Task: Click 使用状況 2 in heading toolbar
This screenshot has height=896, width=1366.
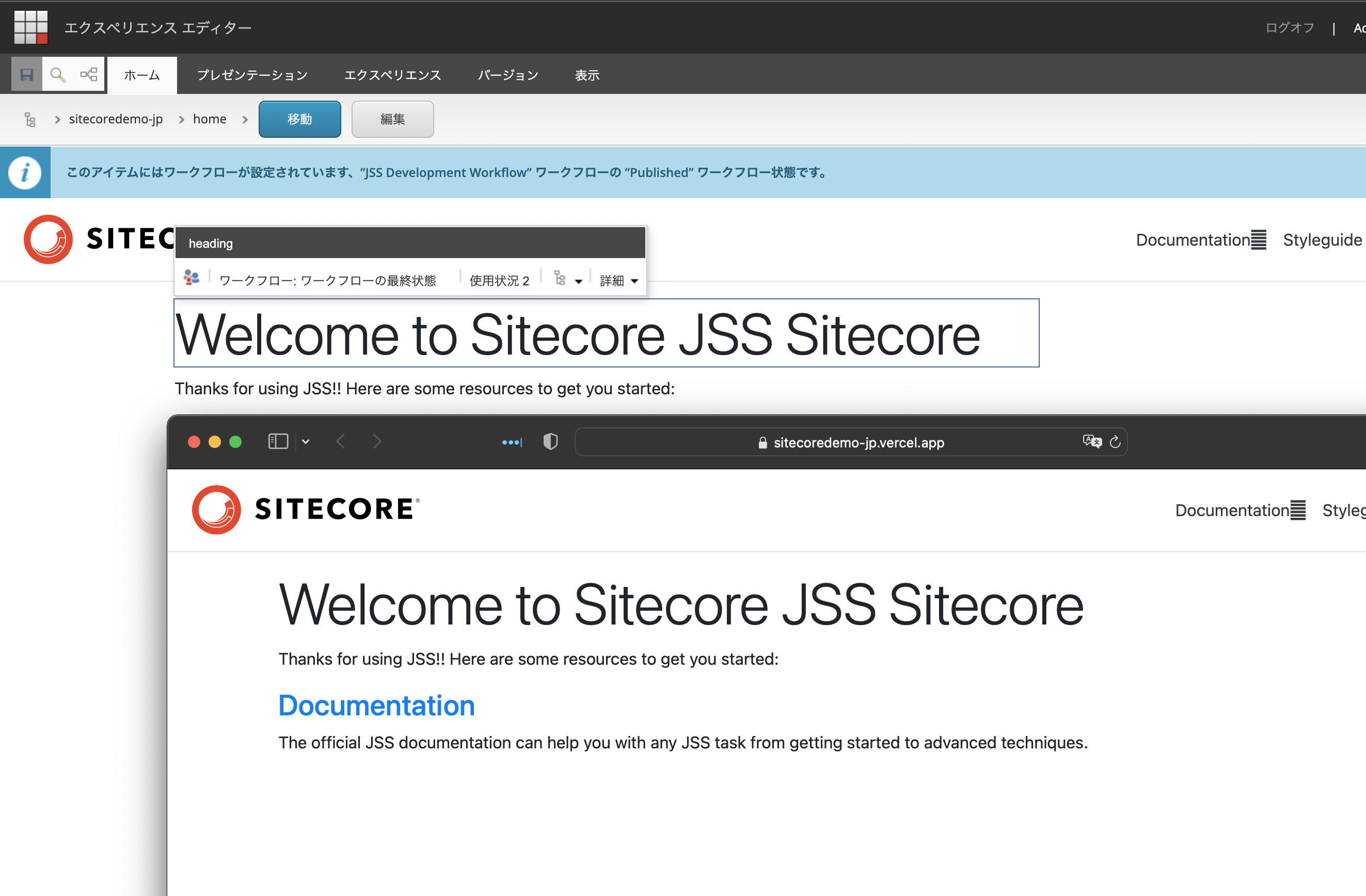Action: pyautogui.click(x=499, y=281)
